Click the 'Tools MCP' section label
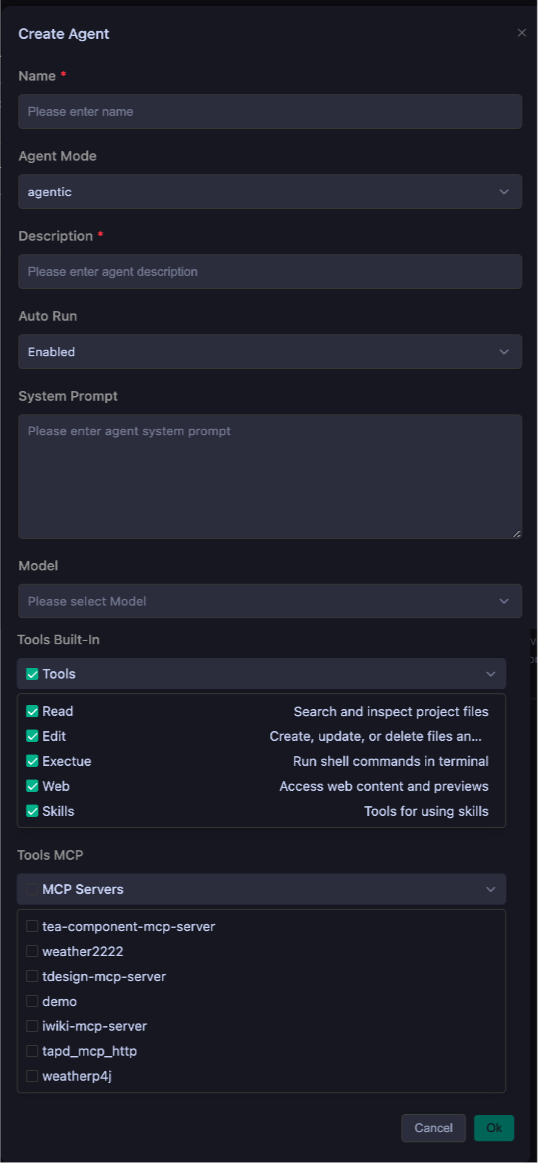 pyautogui.click(x=50, y=854)
